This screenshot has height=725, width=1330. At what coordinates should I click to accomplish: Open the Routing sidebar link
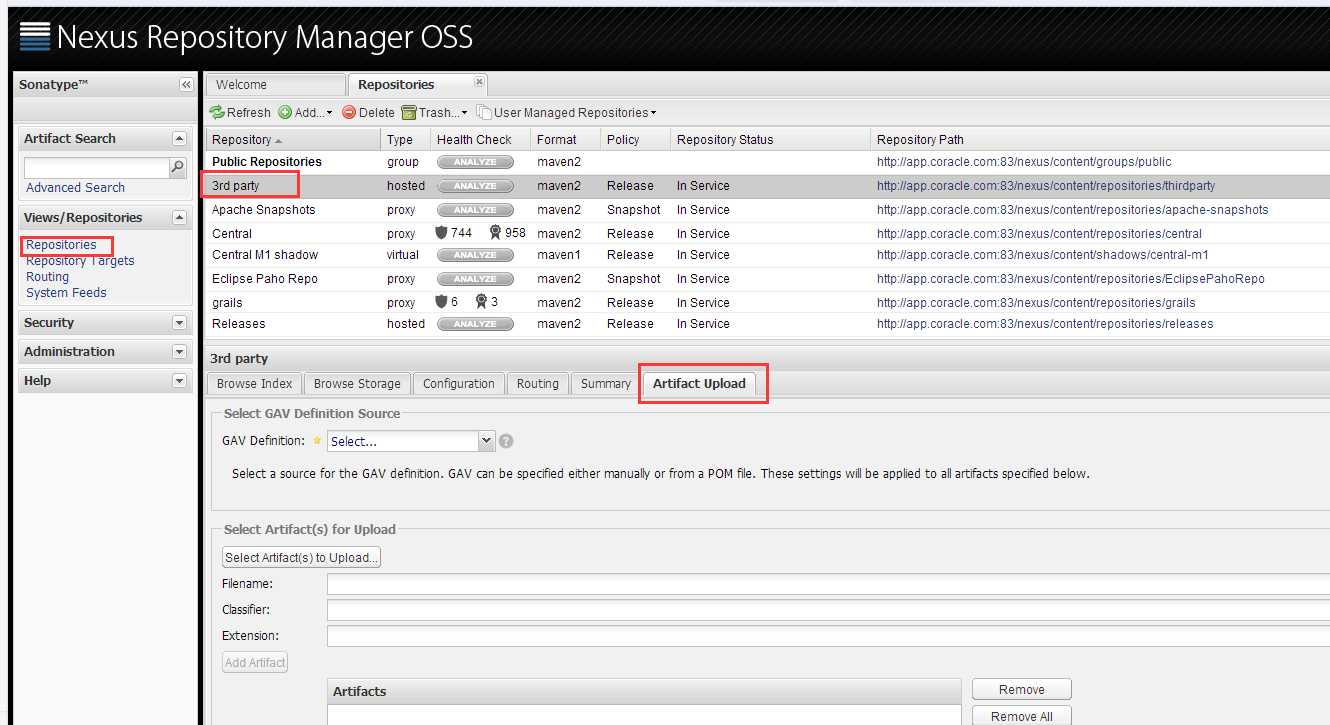(48, 277)
